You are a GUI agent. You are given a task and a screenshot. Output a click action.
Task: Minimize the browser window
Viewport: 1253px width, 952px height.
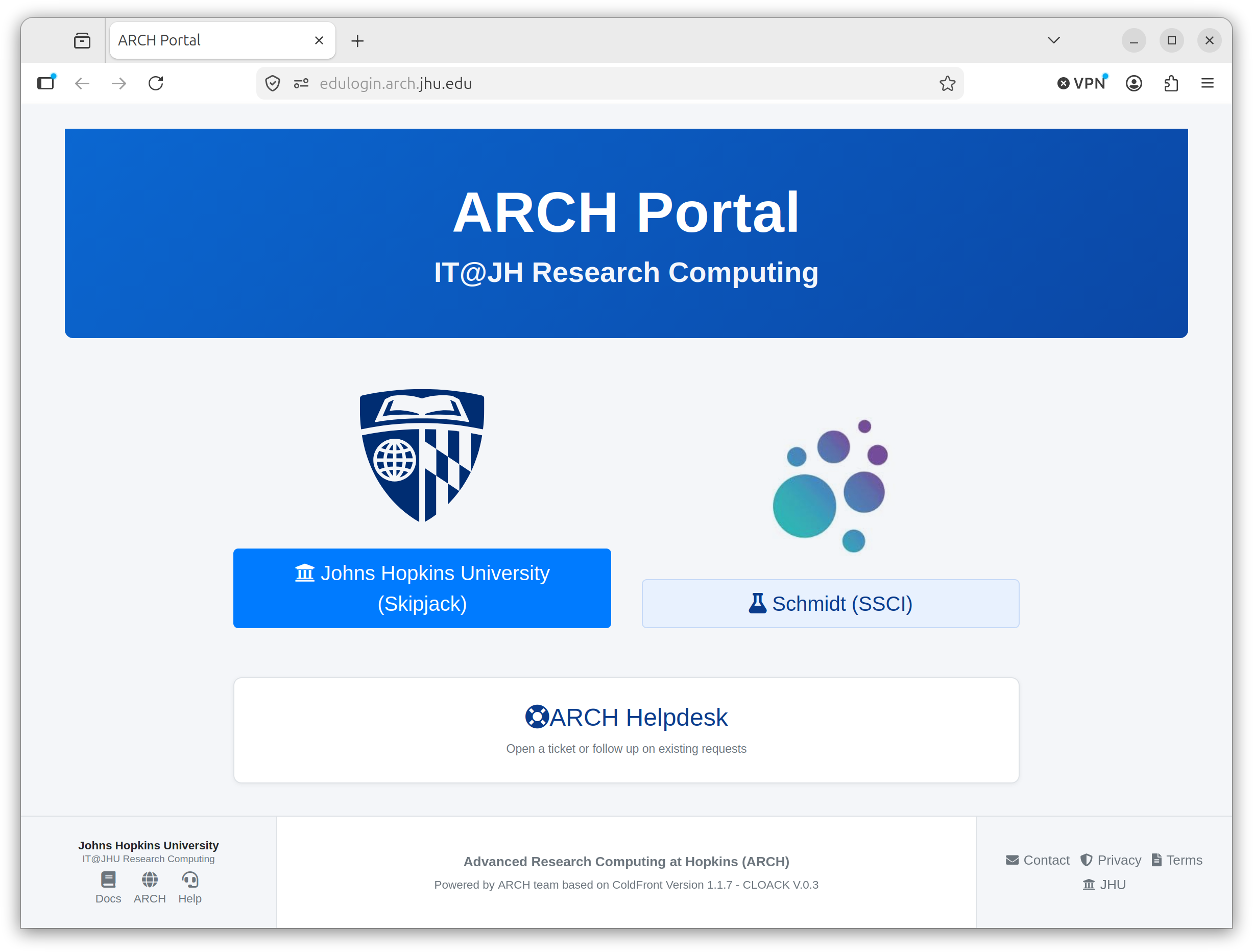point(1134,41)
